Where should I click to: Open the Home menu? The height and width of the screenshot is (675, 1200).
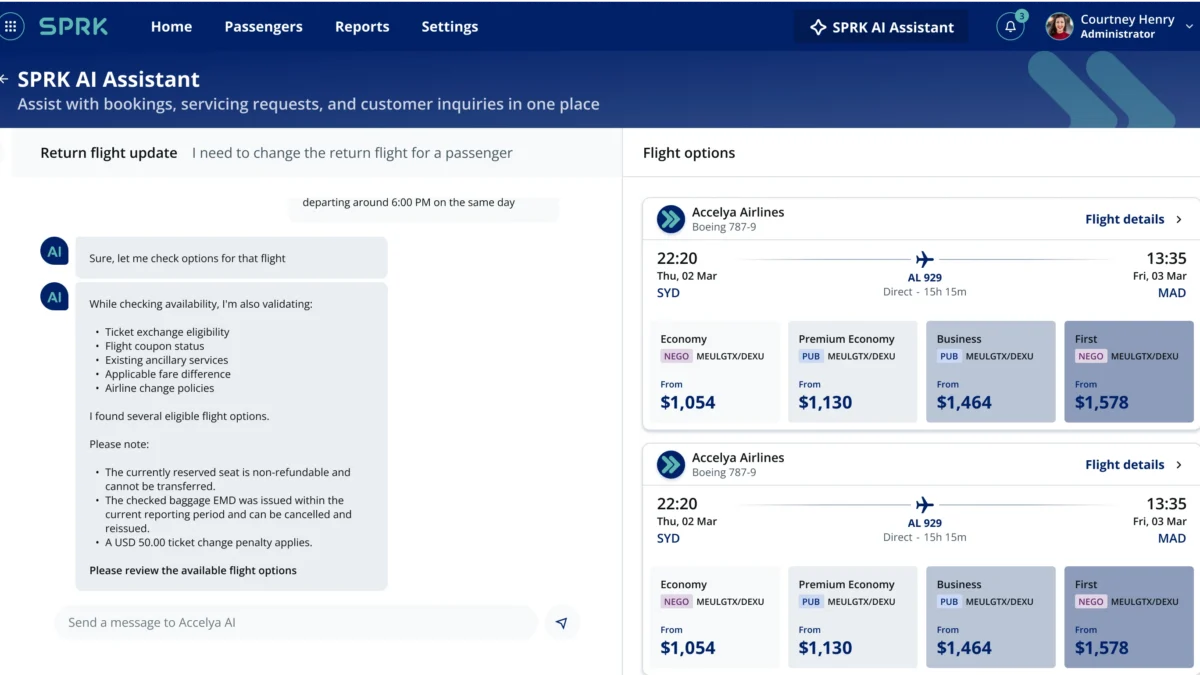point(171,27)
